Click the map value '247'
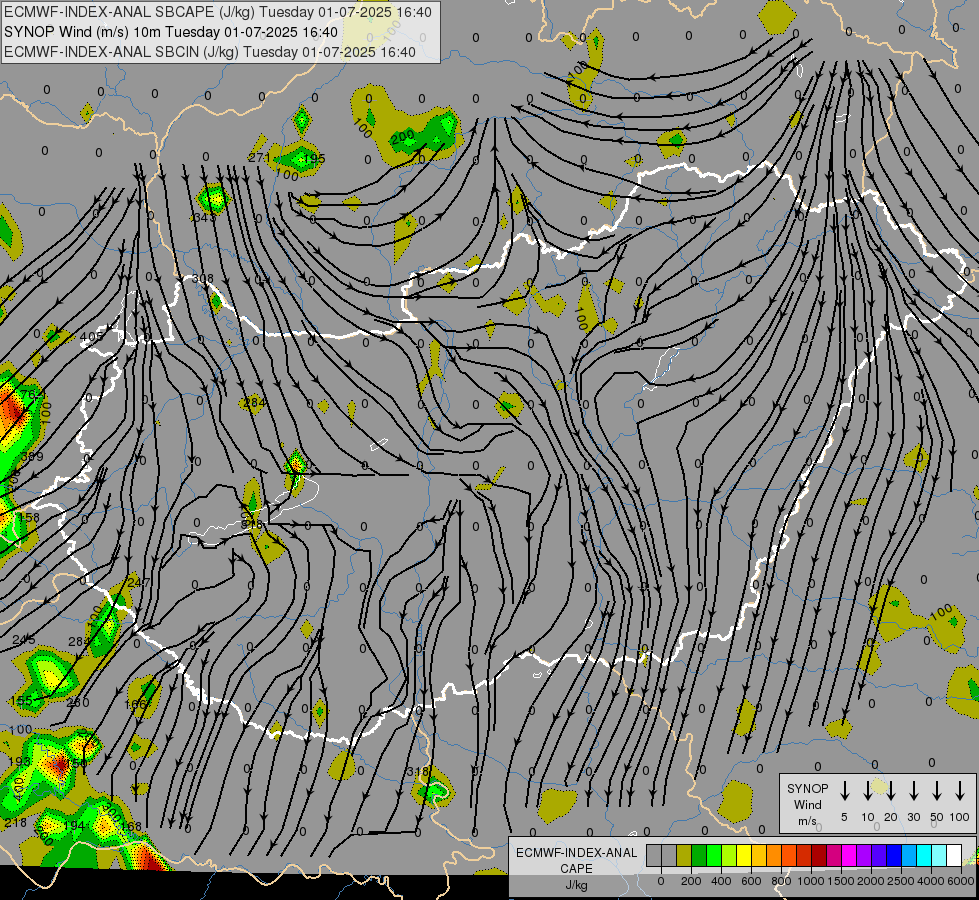Screen dimensions: 979x900 tap(139, 582)
